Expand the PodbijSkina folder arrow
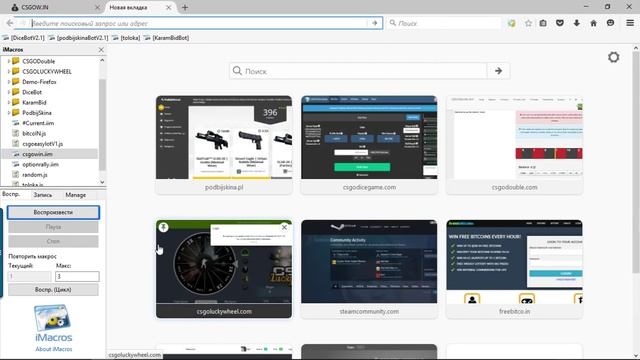 point(9,113)
